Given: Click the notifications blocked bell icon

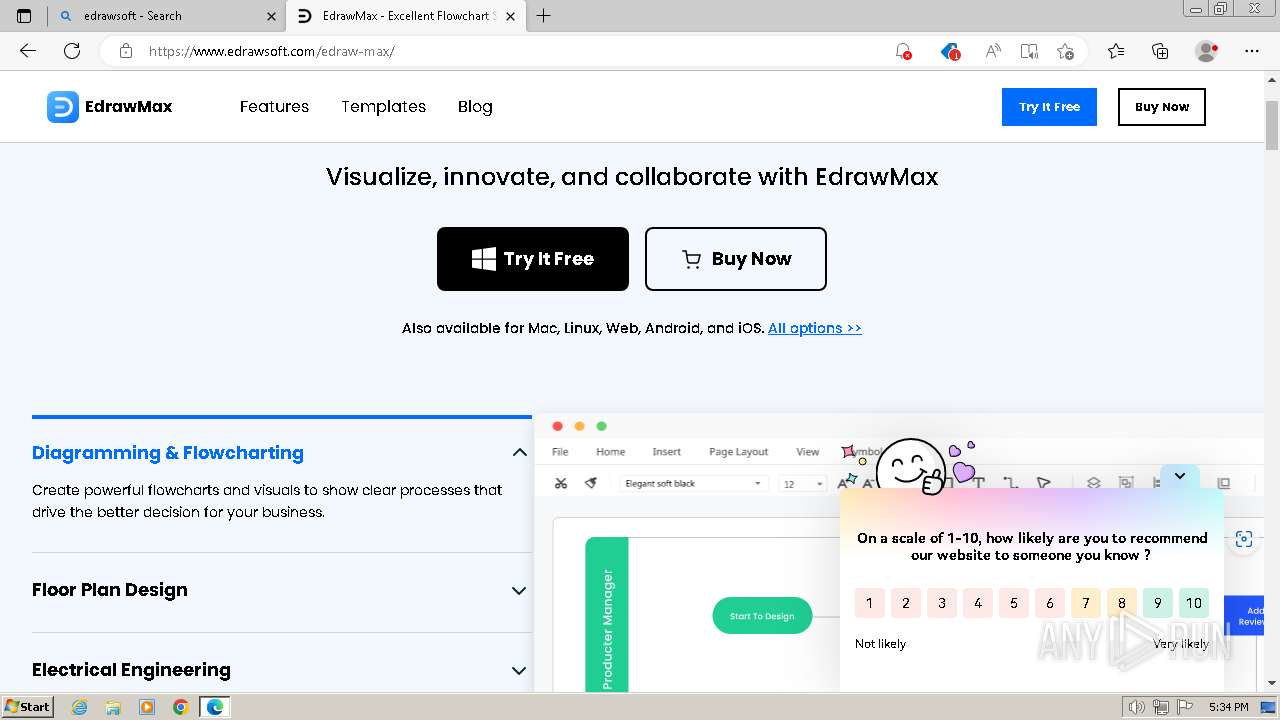Looking at the screenshot, I should [903, 51].
